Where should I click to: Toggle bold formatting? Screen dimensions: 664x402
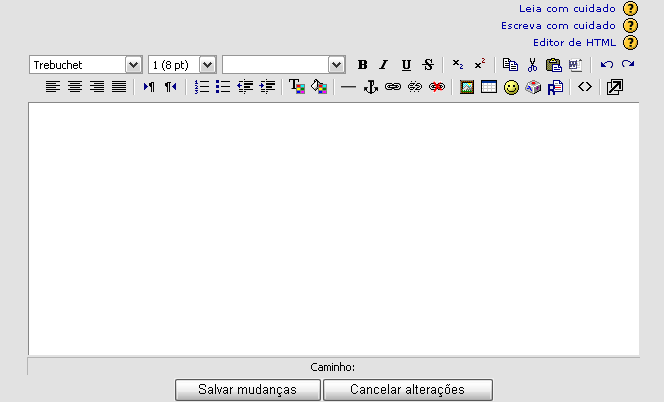[362, 65]
